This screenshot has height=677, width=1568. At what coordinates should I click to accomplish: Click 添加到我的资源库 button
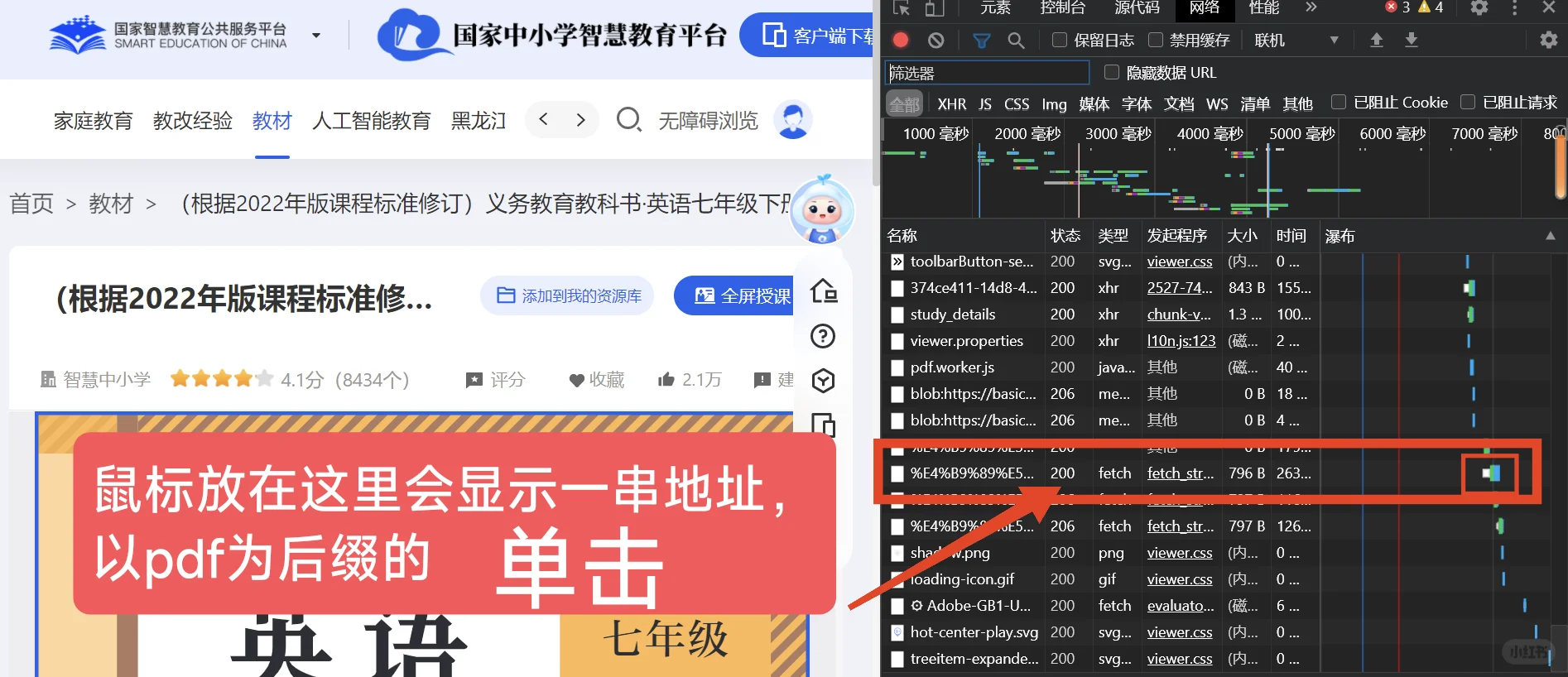tap(567, 295)
